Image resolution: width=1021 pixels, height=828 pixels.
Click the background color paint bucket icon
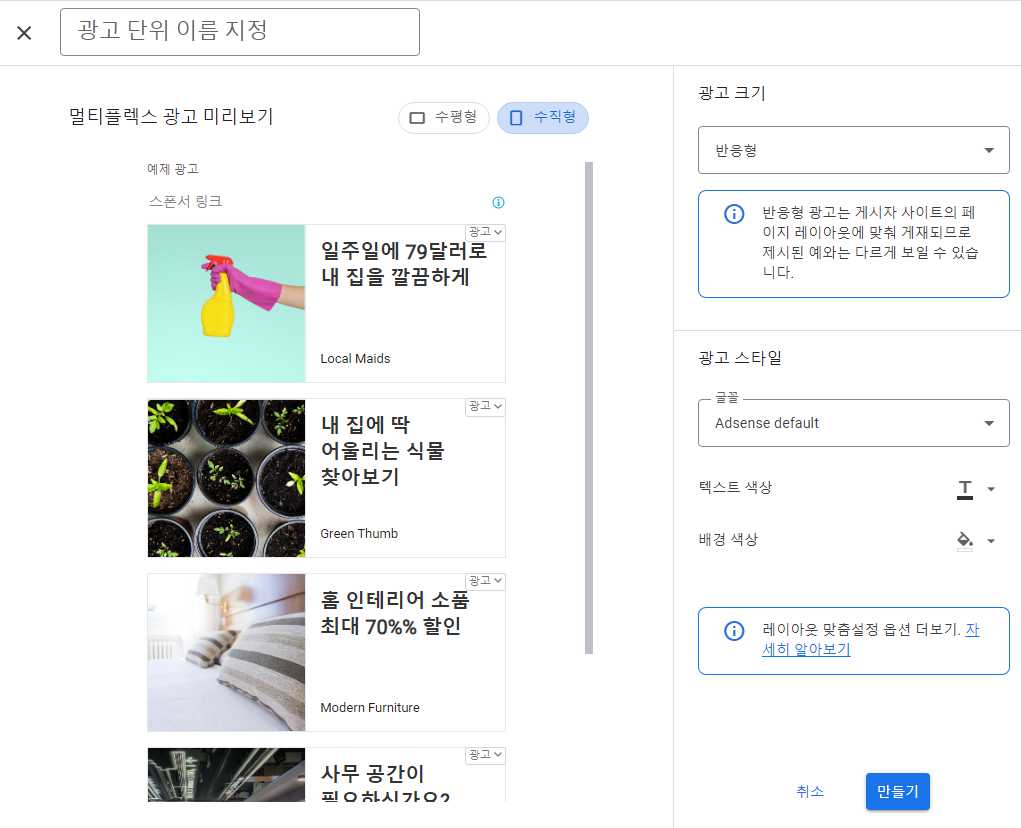click(964, 540)
